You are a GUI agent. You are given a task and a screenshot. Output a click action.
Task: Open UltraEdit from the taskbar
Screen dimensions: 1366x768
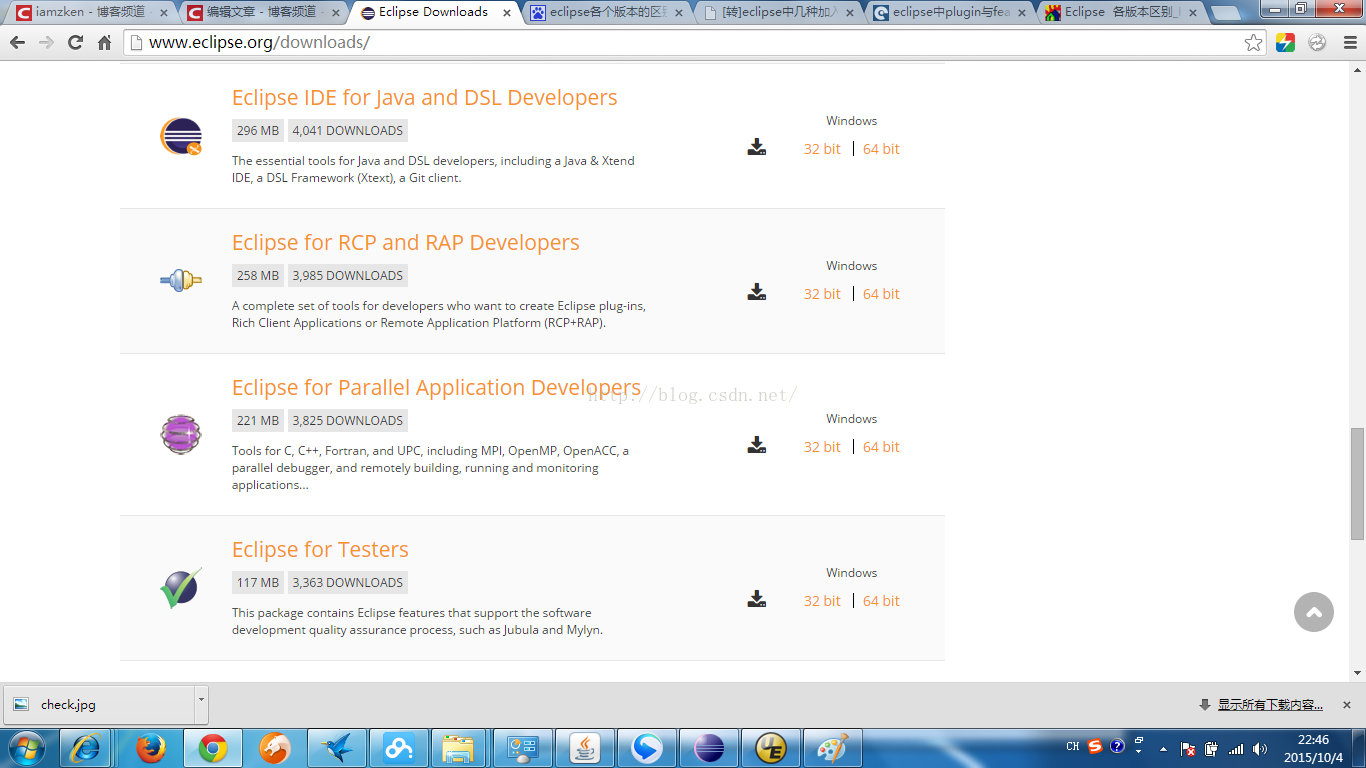coord(771,748)
